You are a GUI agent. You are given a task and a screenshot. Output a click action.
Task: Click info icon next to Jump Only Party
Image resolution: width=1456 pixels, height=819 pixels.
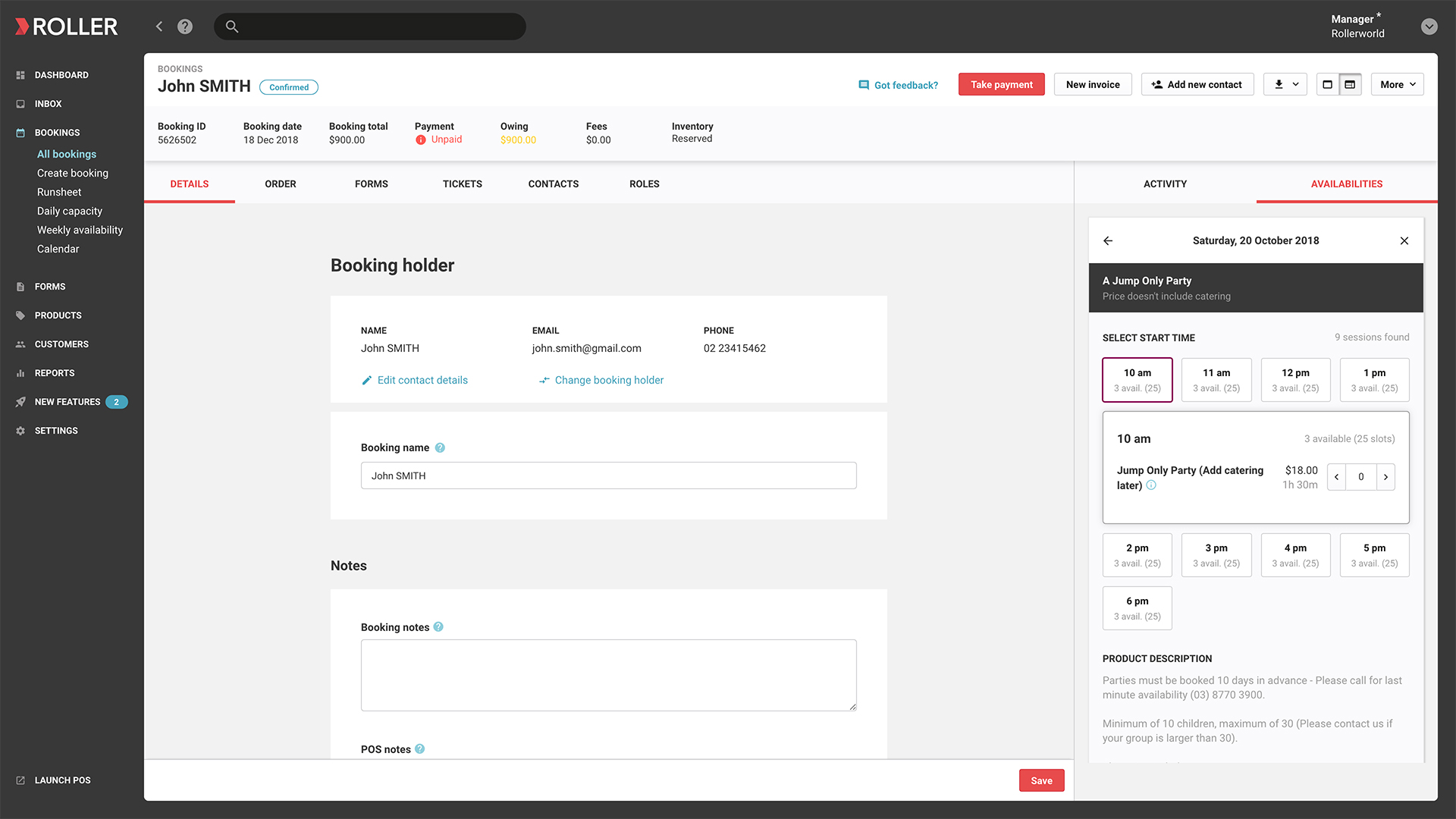1151,485
